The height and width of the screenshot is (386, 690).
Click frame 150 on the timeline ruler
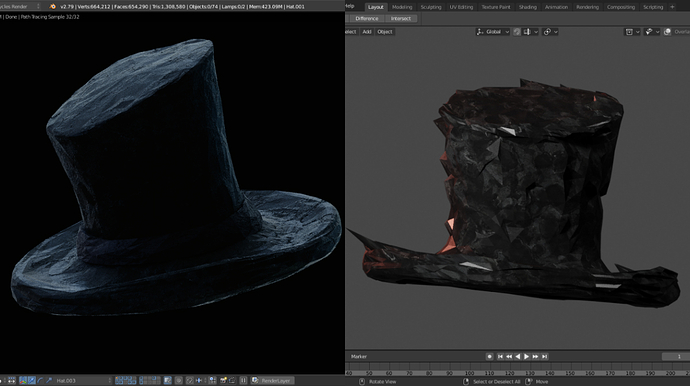(x=569, y=373)
